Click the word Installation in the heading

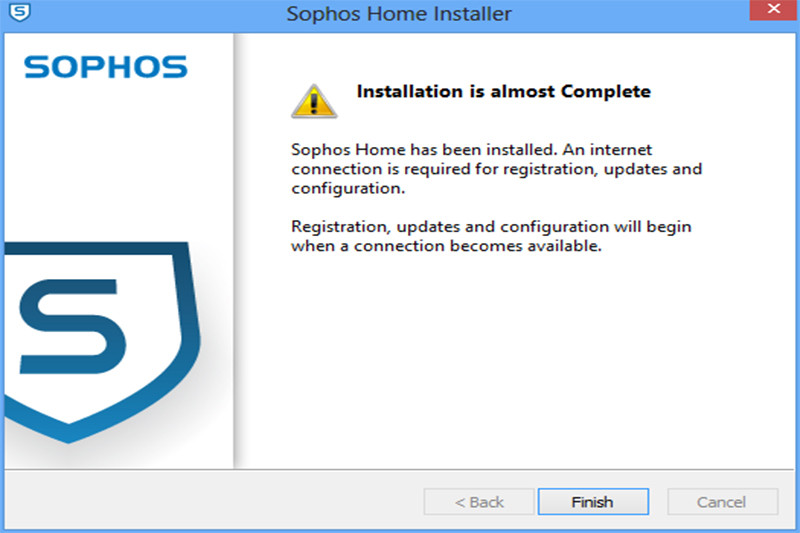point(408,92)
